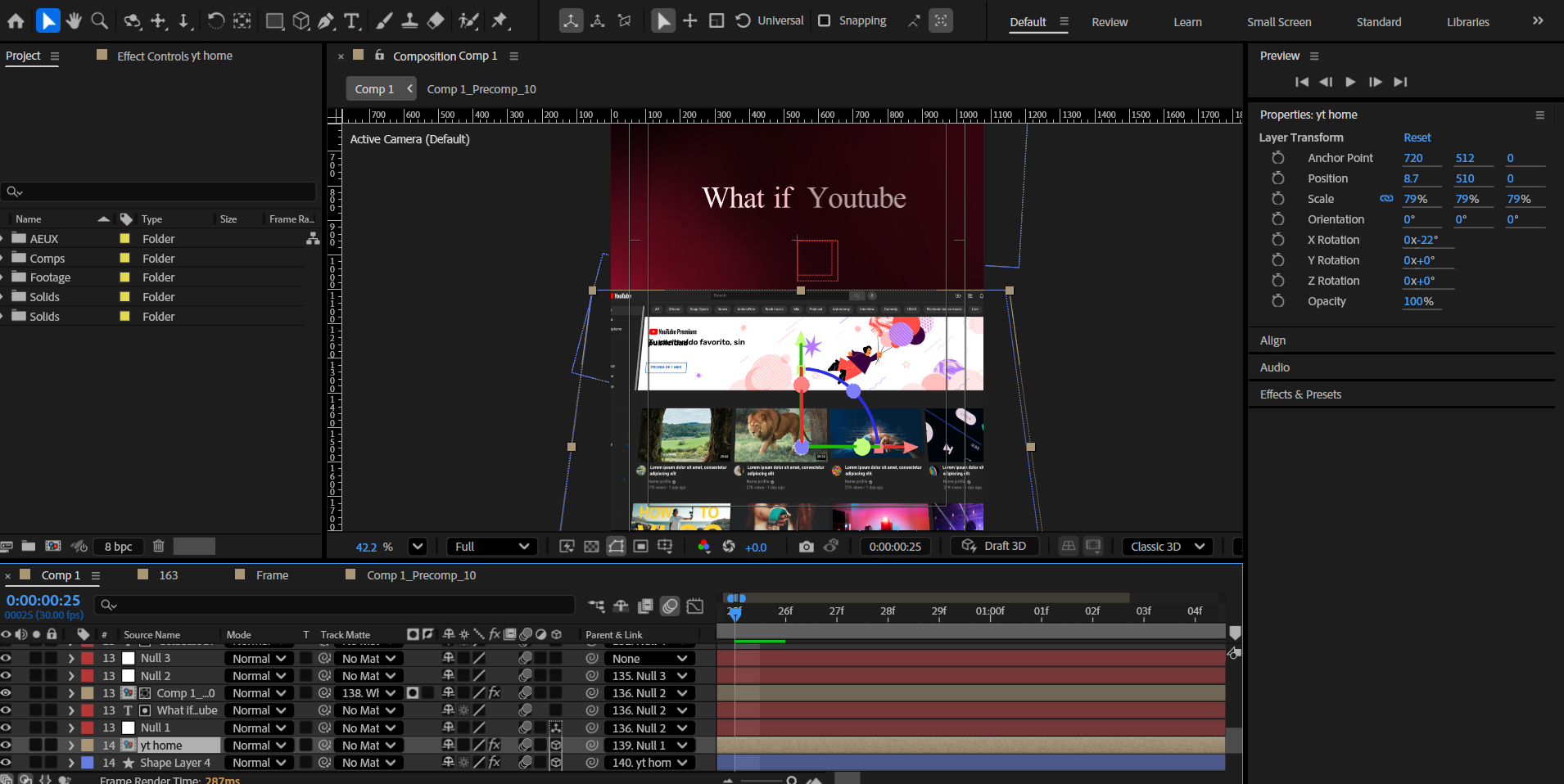This screenshot has width=1564, height=784.
Task: Expand the Shape Layer 4 properties
Action: (x=71, y=763)
